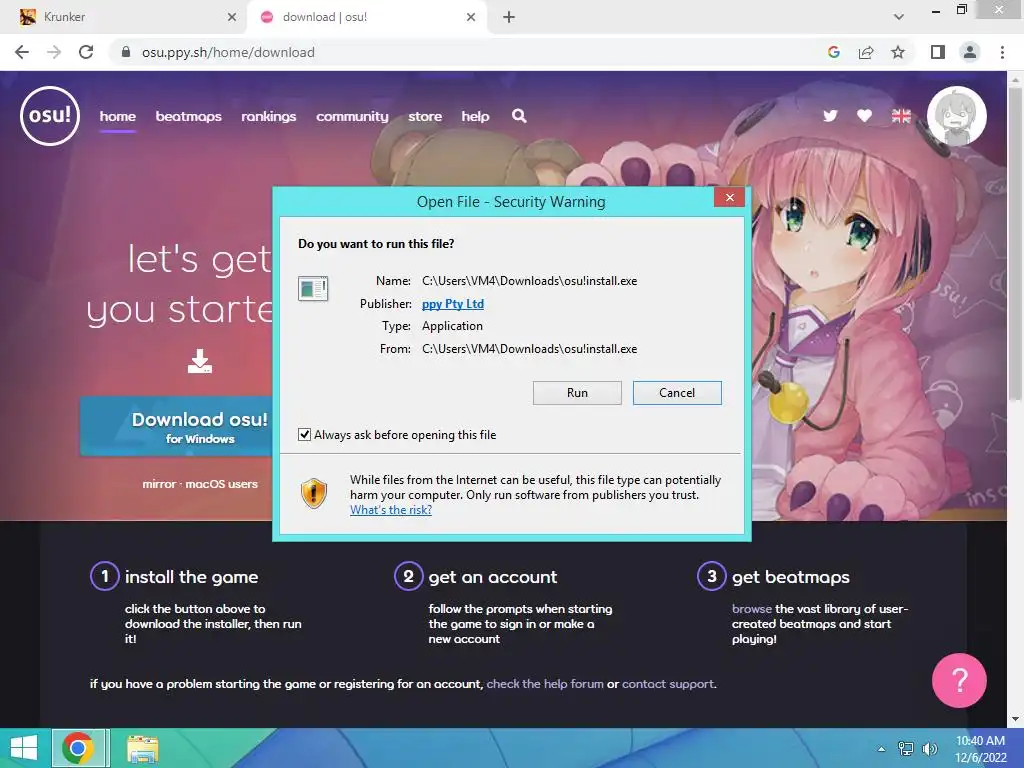Close the download | osu! tab
1024x768 pixels.
coord(471,17)
